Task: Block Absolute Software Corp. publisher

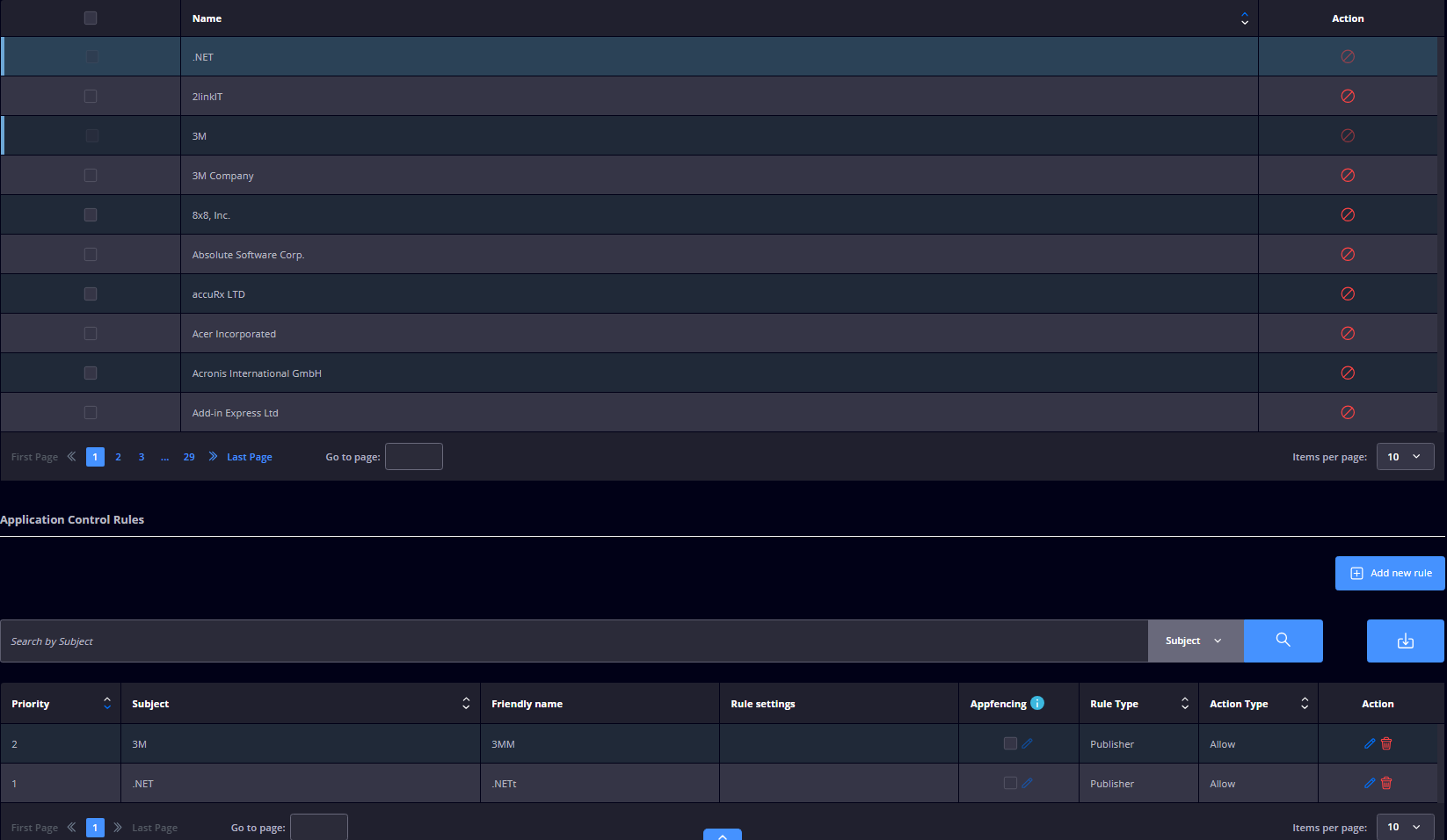Action: click(1348, 254)
